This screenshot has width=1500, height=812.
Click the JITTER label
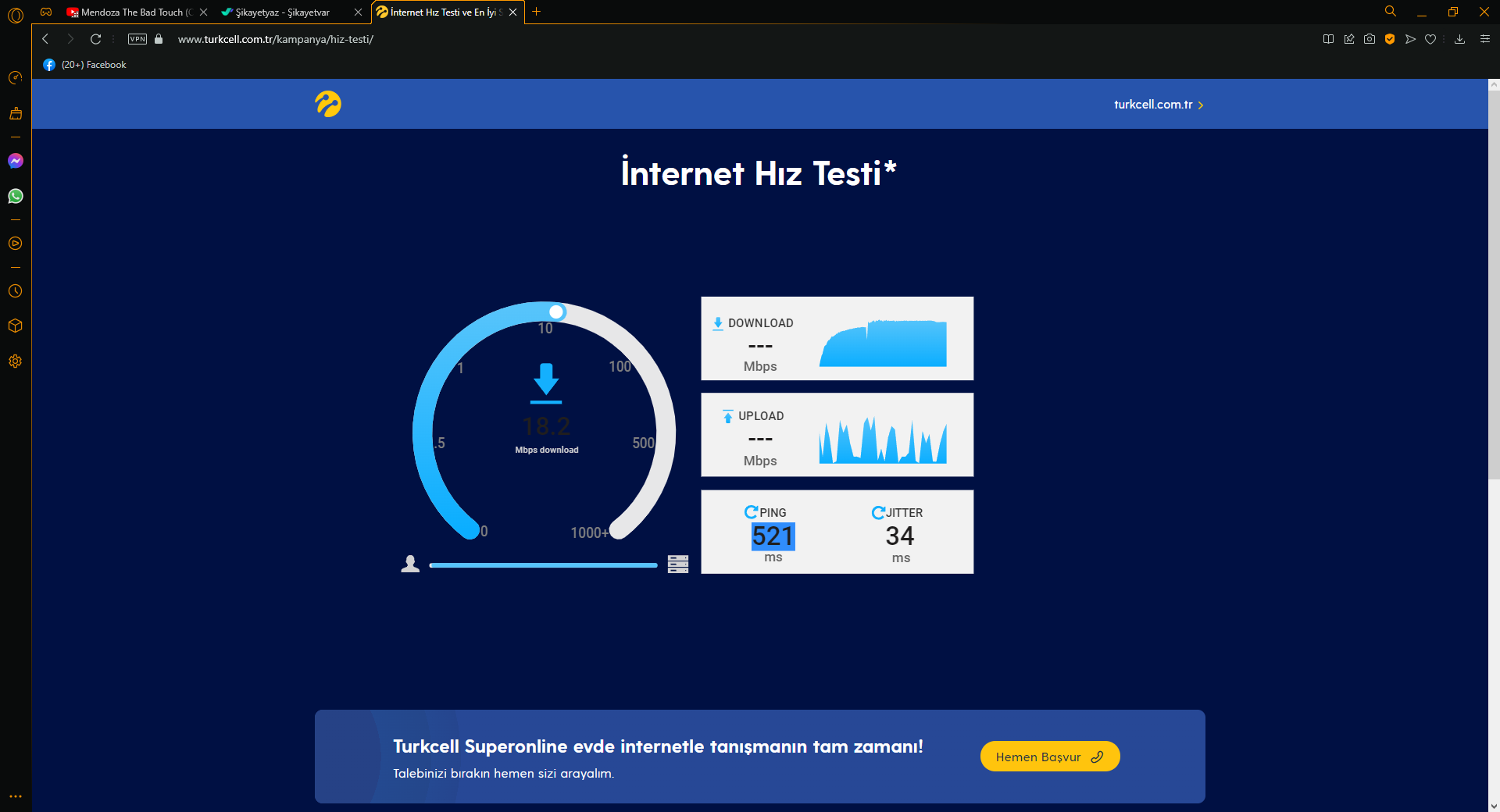[905, 513]
